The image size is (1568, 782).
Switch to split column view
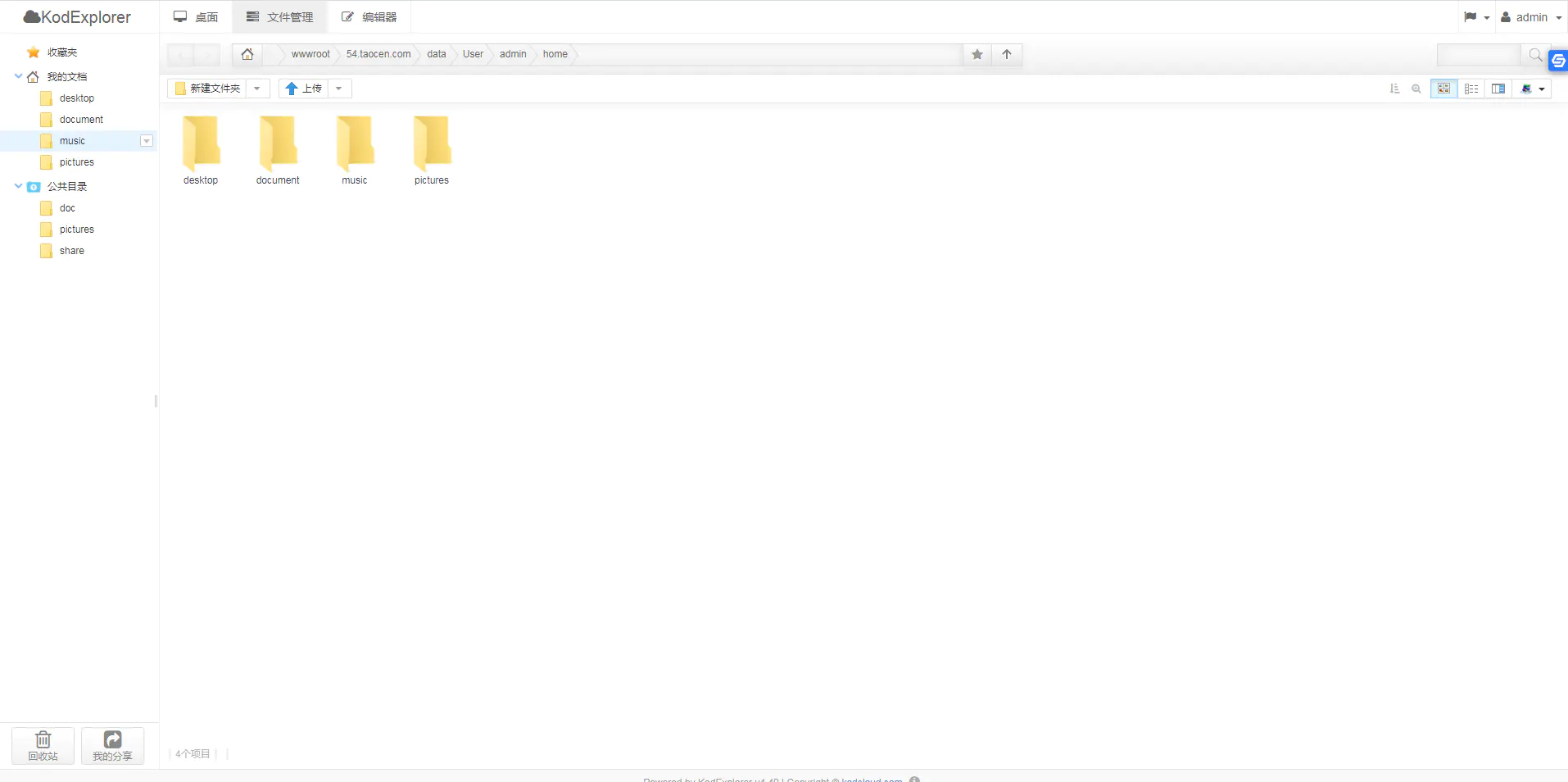pos(1498,89)
